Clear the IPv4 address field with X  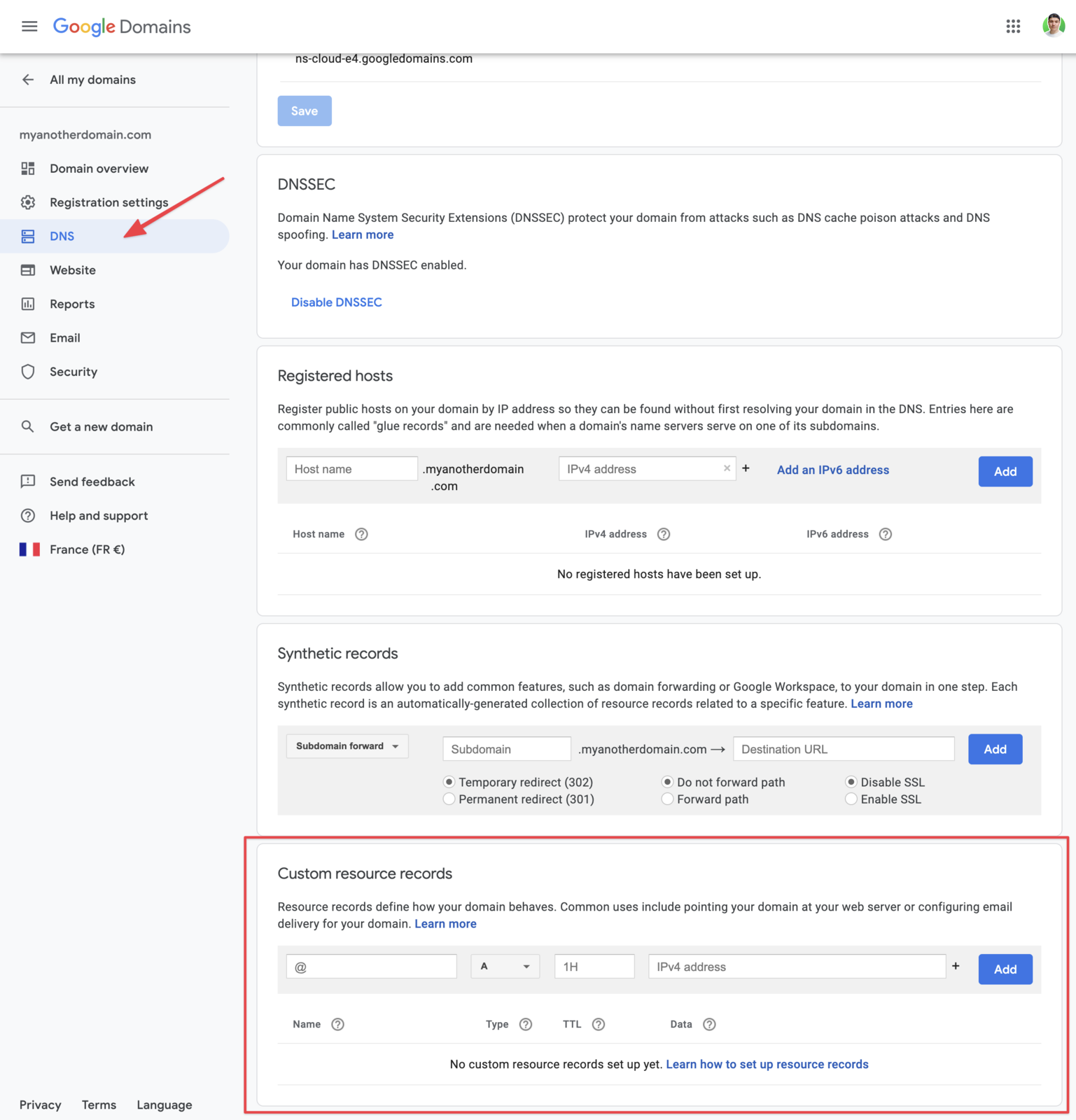coord(727,468)
